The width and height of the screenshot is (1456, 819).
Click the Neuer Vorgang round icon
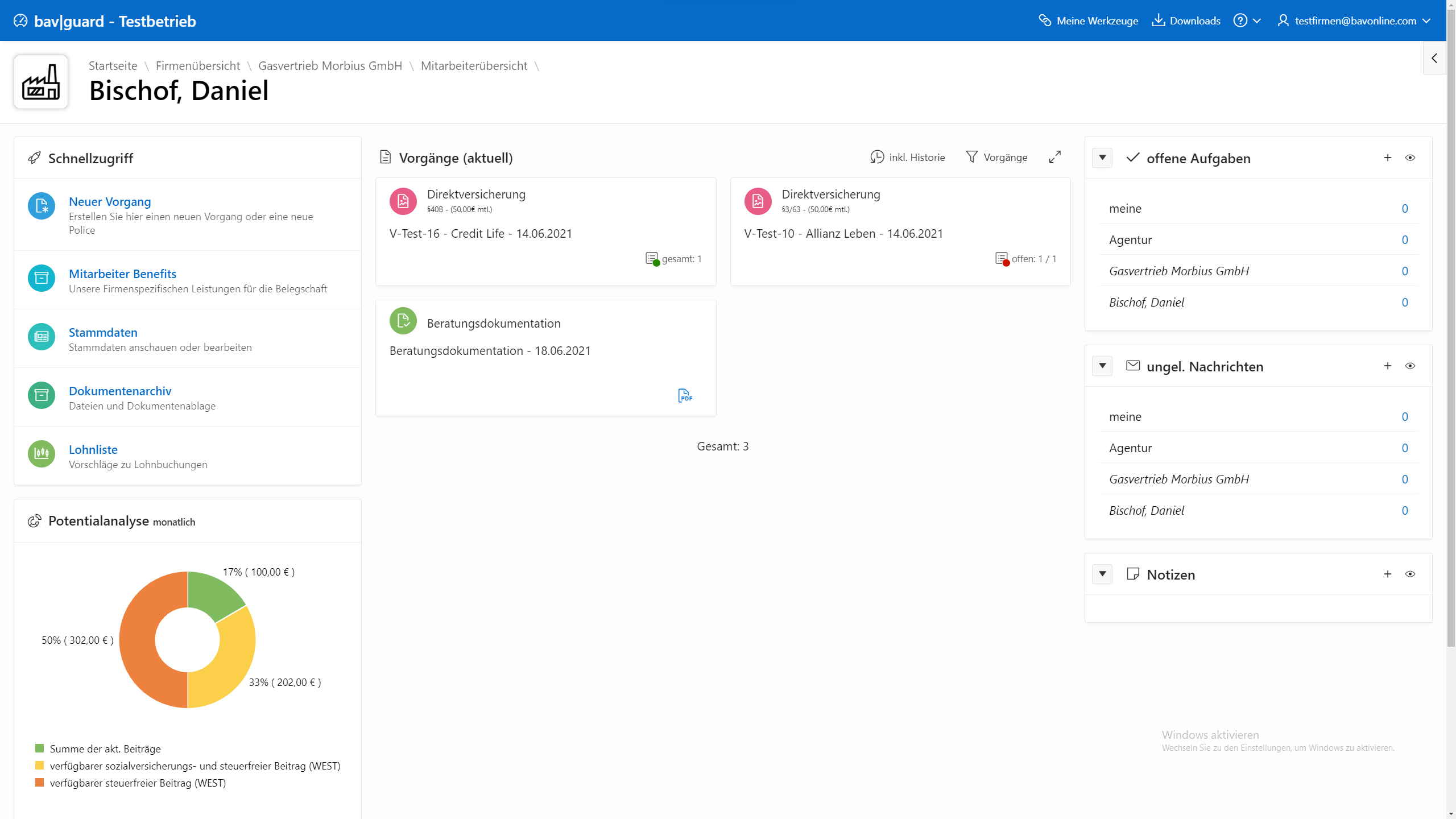pos(42,206)
